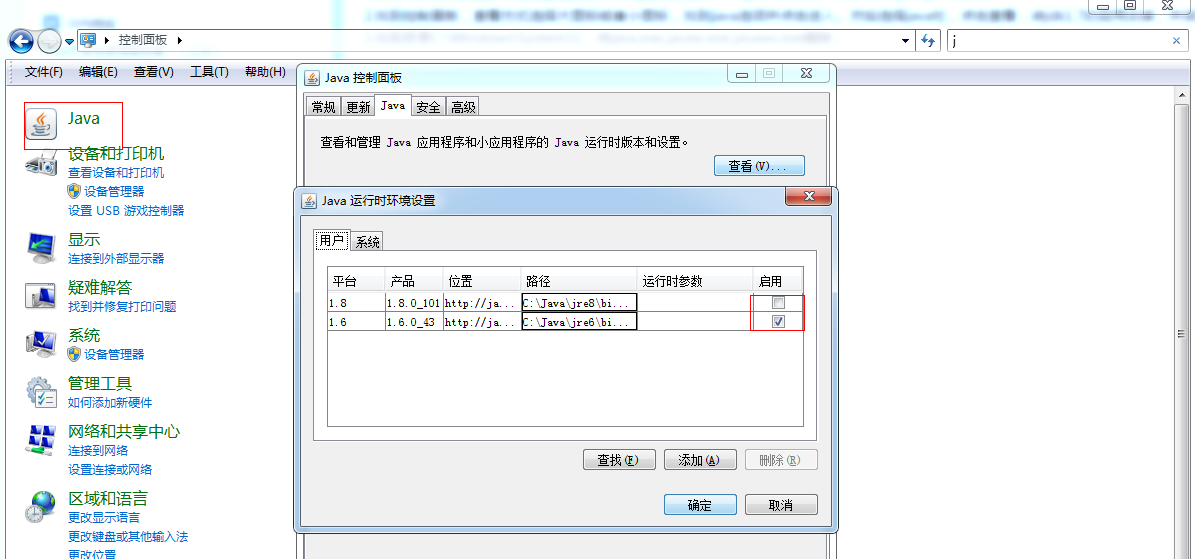This screenshot has height=559, width=1195.
Task: Click the control panel vertical scrollbar
Action: pyautogui.click(x=1182, y=333)
